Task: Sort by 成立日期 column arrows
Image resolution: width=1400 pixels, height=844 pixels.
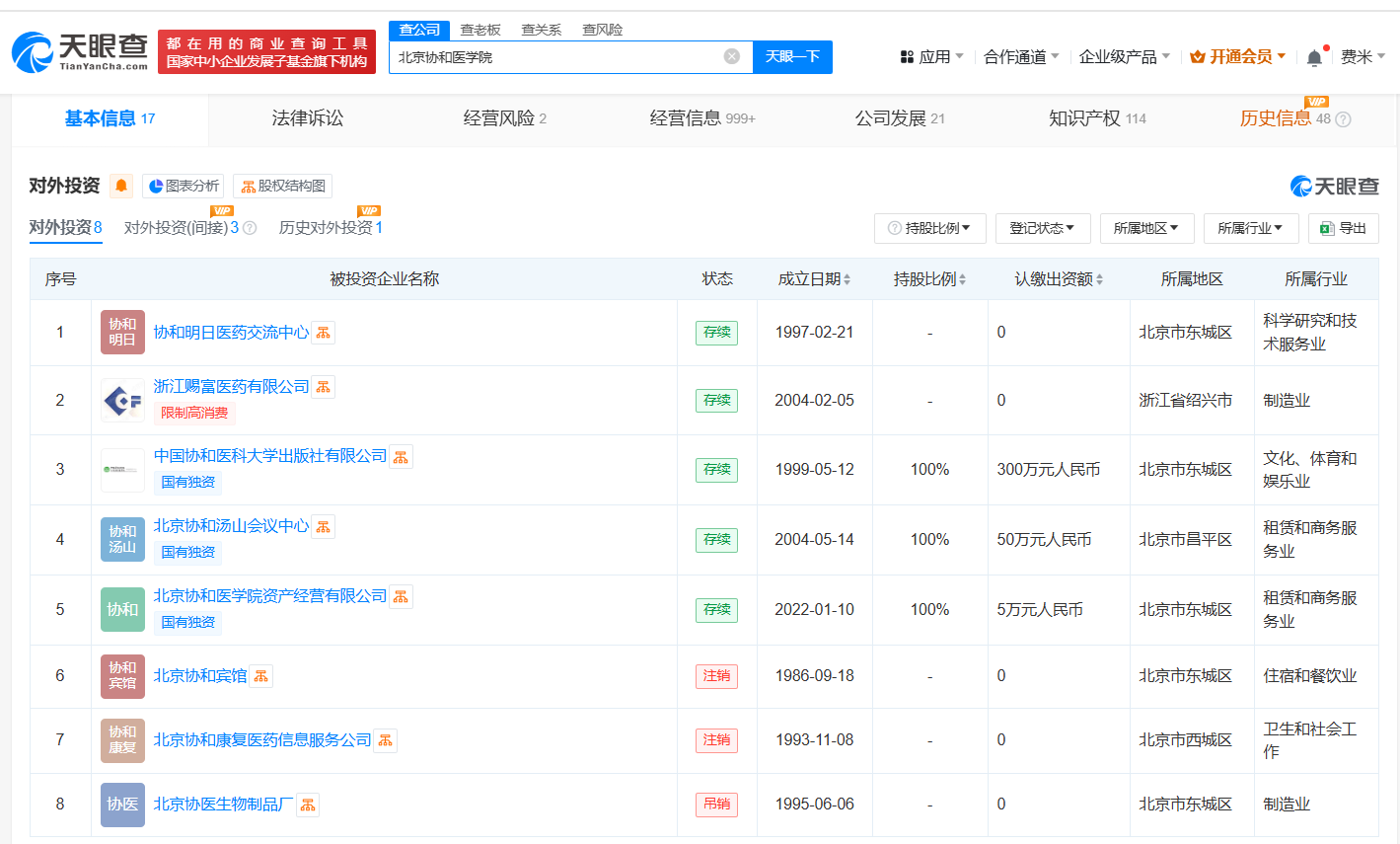Action: tap(847, 279)
